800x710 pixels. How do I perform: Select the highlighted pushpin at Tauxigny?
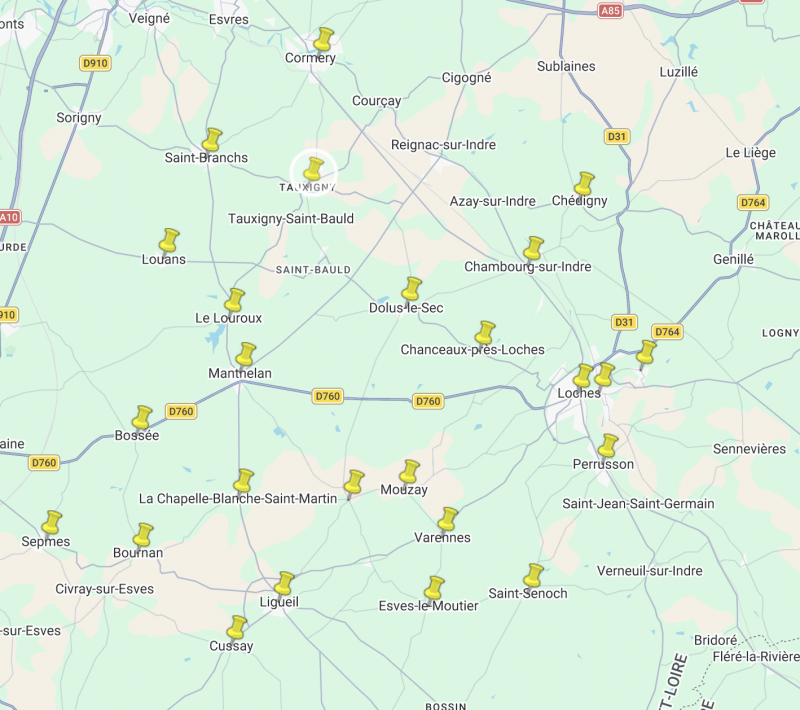tap(314, 170)
